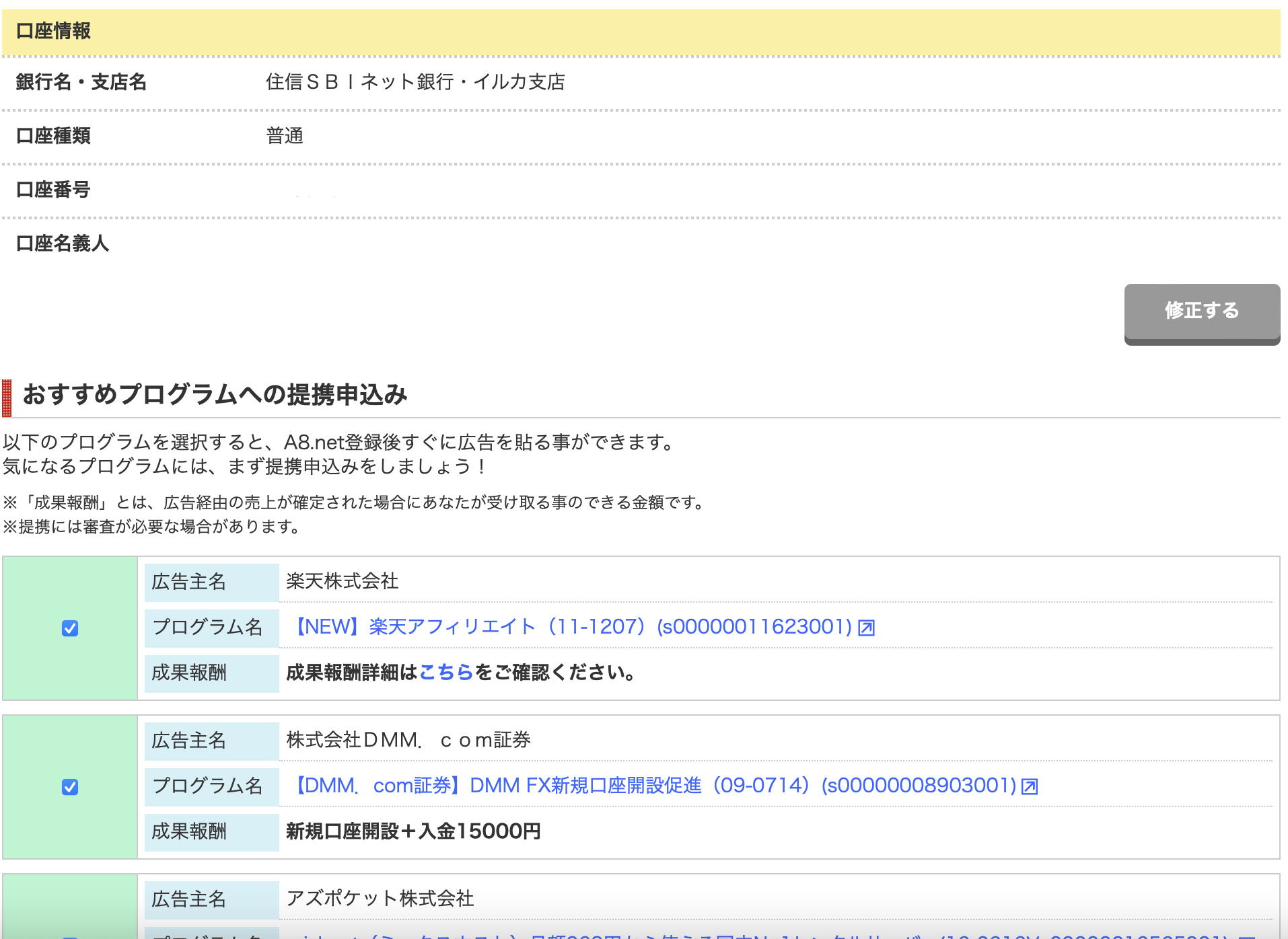Viewport: 1288px width, 939px height.
Task: Follow the こちら reward details link
Action: 446,673
